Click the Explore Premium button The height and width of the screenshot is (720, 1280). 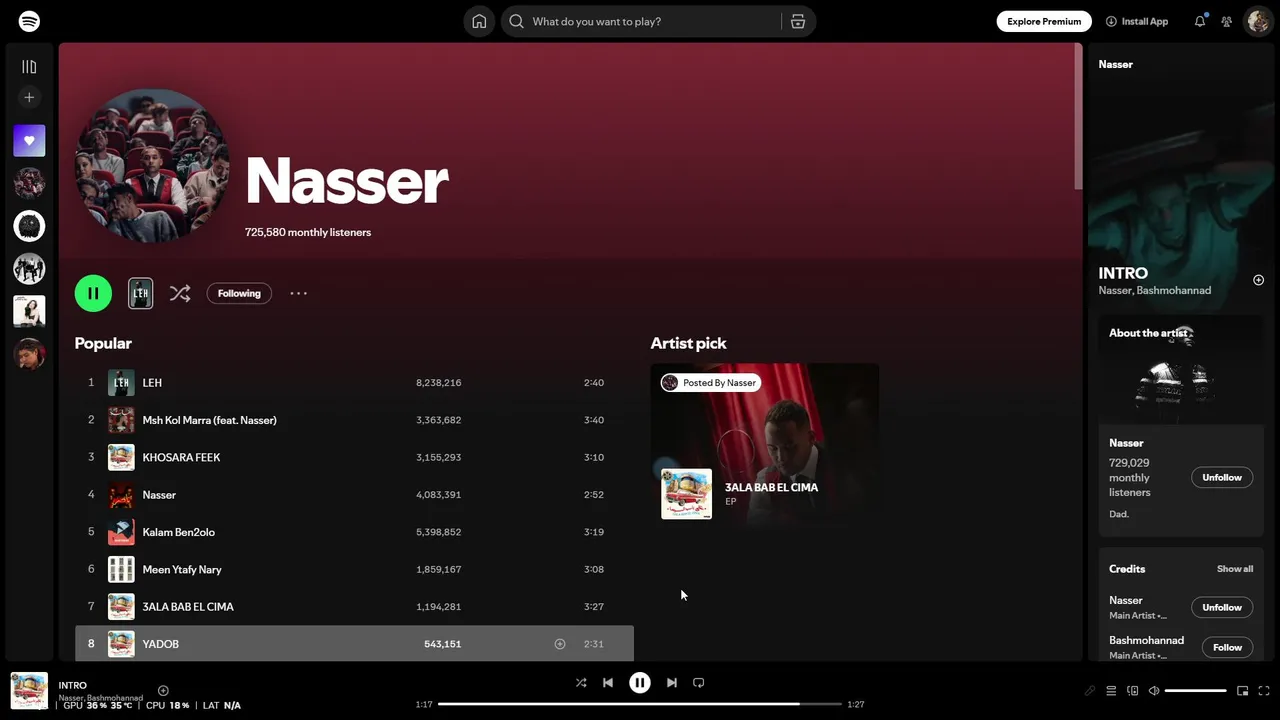[1044, 21]
